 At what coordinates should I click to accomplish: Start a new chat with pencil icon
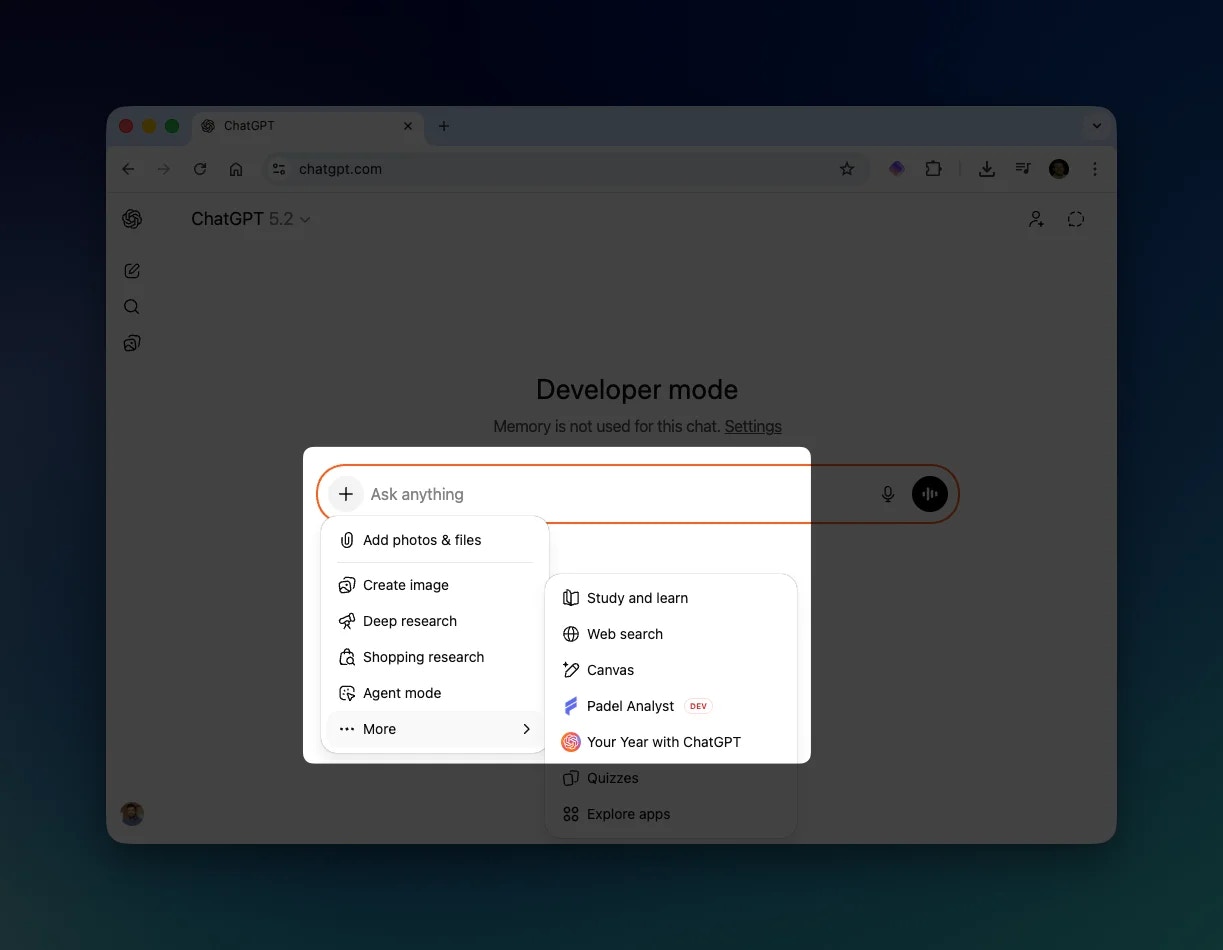(x=132, y=271)
